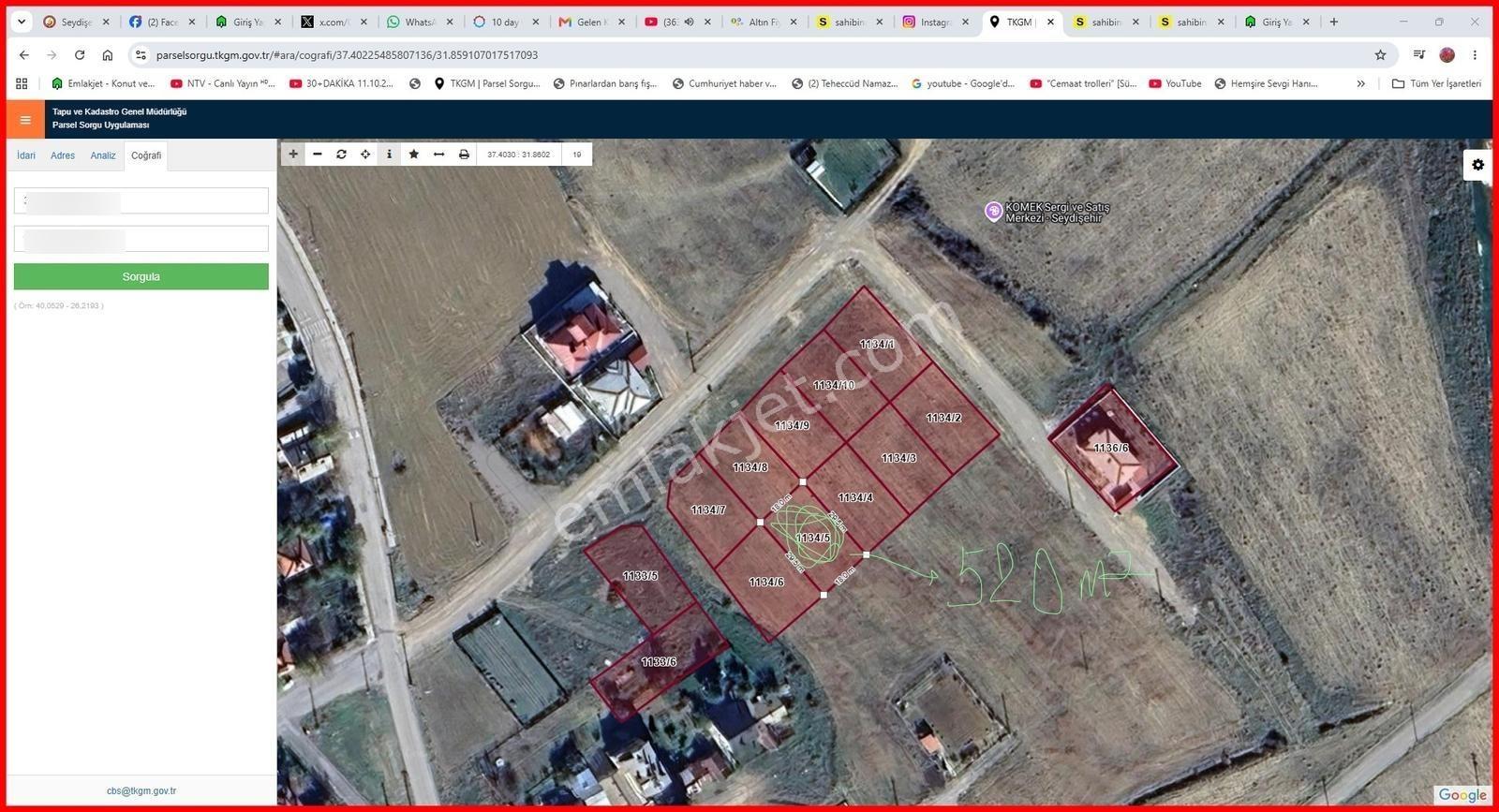Mute the YouTube tab via speaker icon
Image resolution: width=1499 pixels, height=812 pixels.
(x=689, y=22)
